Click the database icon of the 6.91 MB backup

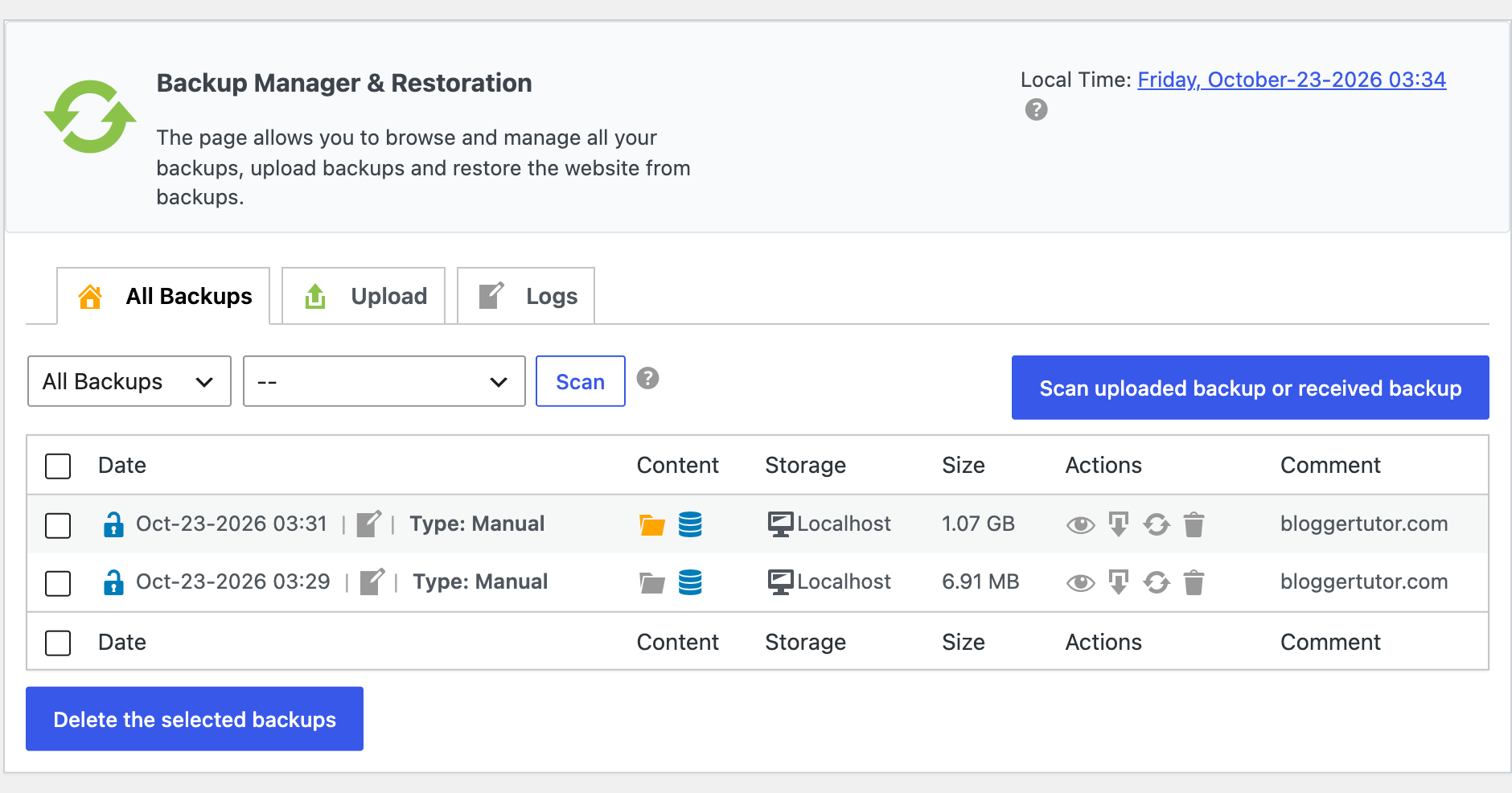(x=690, y=582)
